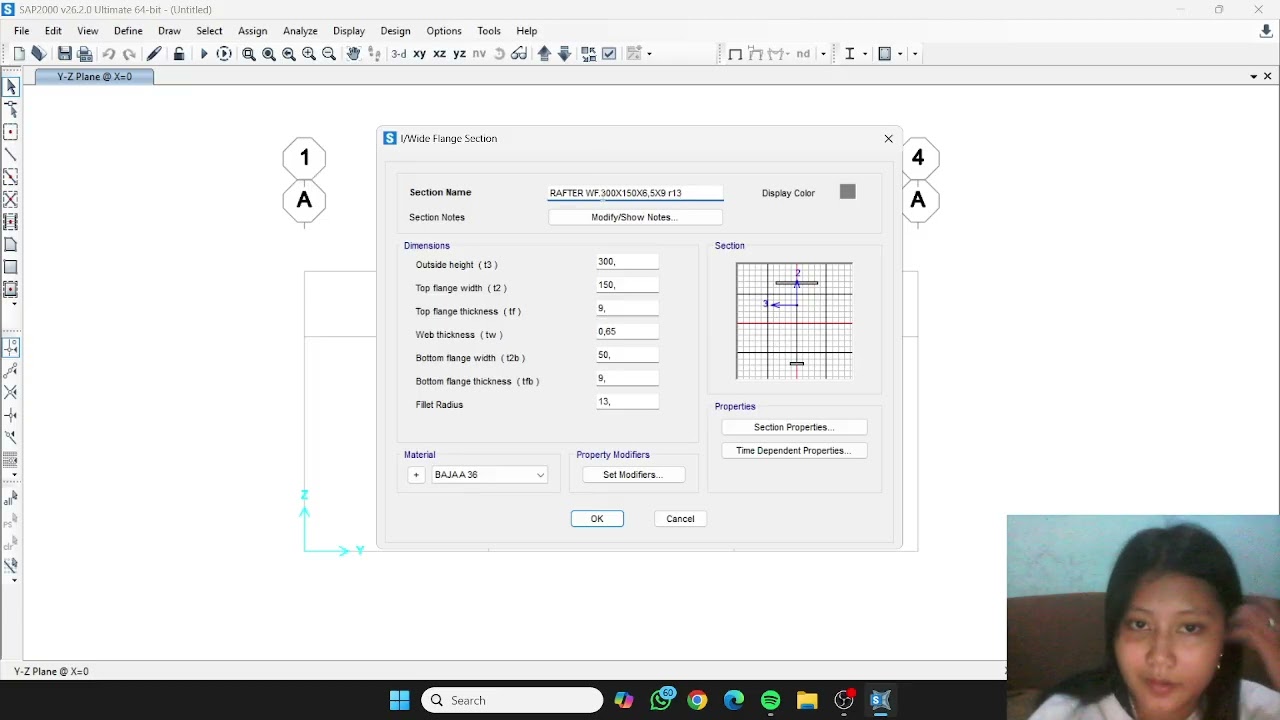The width and height of the screenshot is (1280, 720).
Task: Select the pointer Select Object tool
Action: tap(11, 88)
